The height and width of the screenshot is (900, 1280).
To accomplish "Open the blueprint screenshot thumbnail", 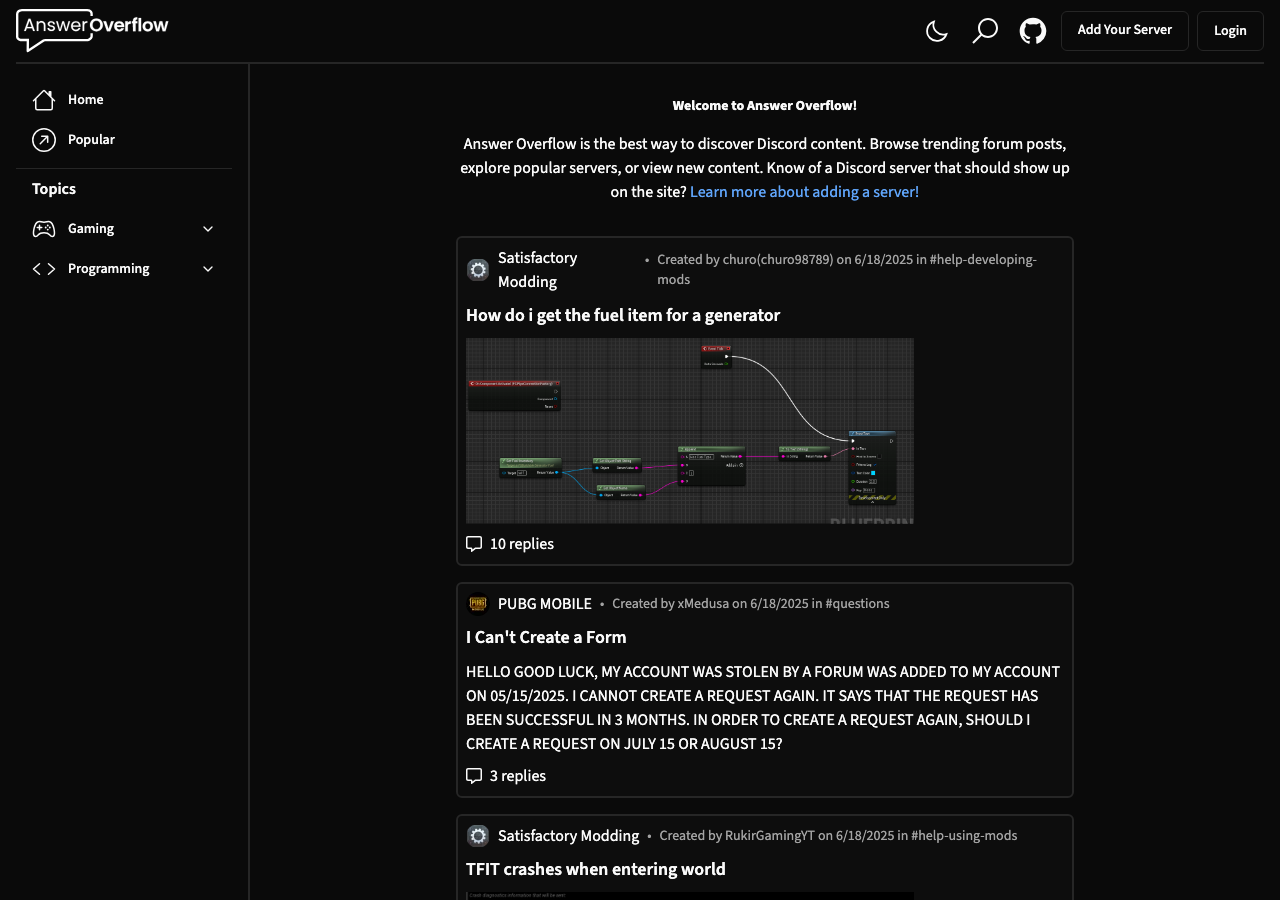I will point(690,431).
